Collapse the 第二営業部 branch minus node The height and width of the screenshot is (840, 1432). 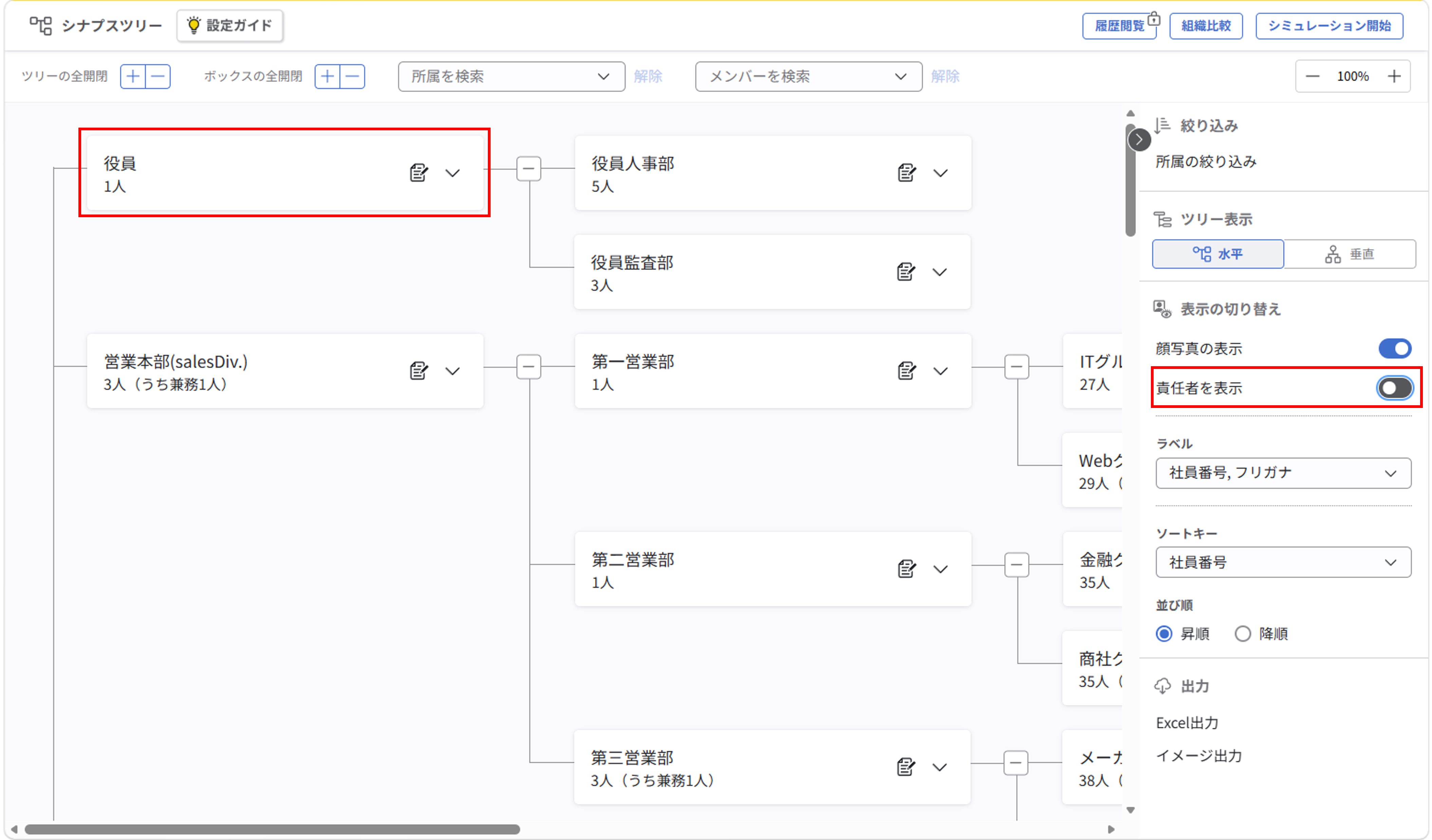(x=1016, y=564)
